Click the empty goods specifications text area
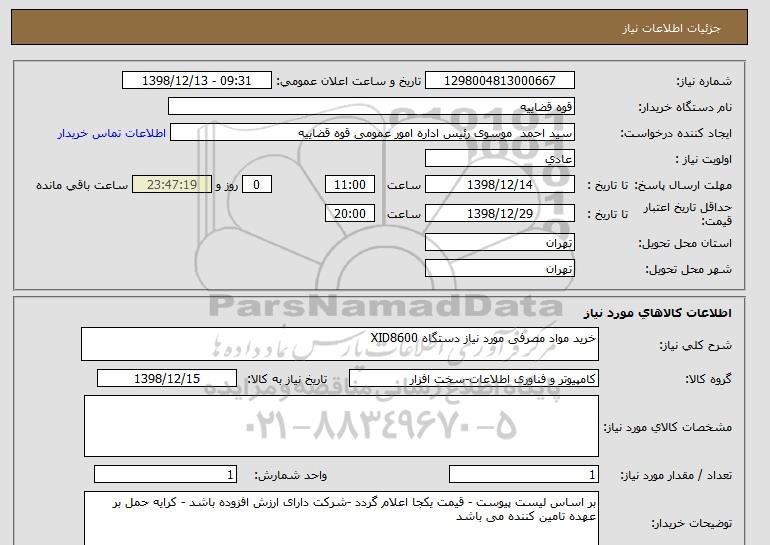 pyautogui.click(x=341, y=426)
